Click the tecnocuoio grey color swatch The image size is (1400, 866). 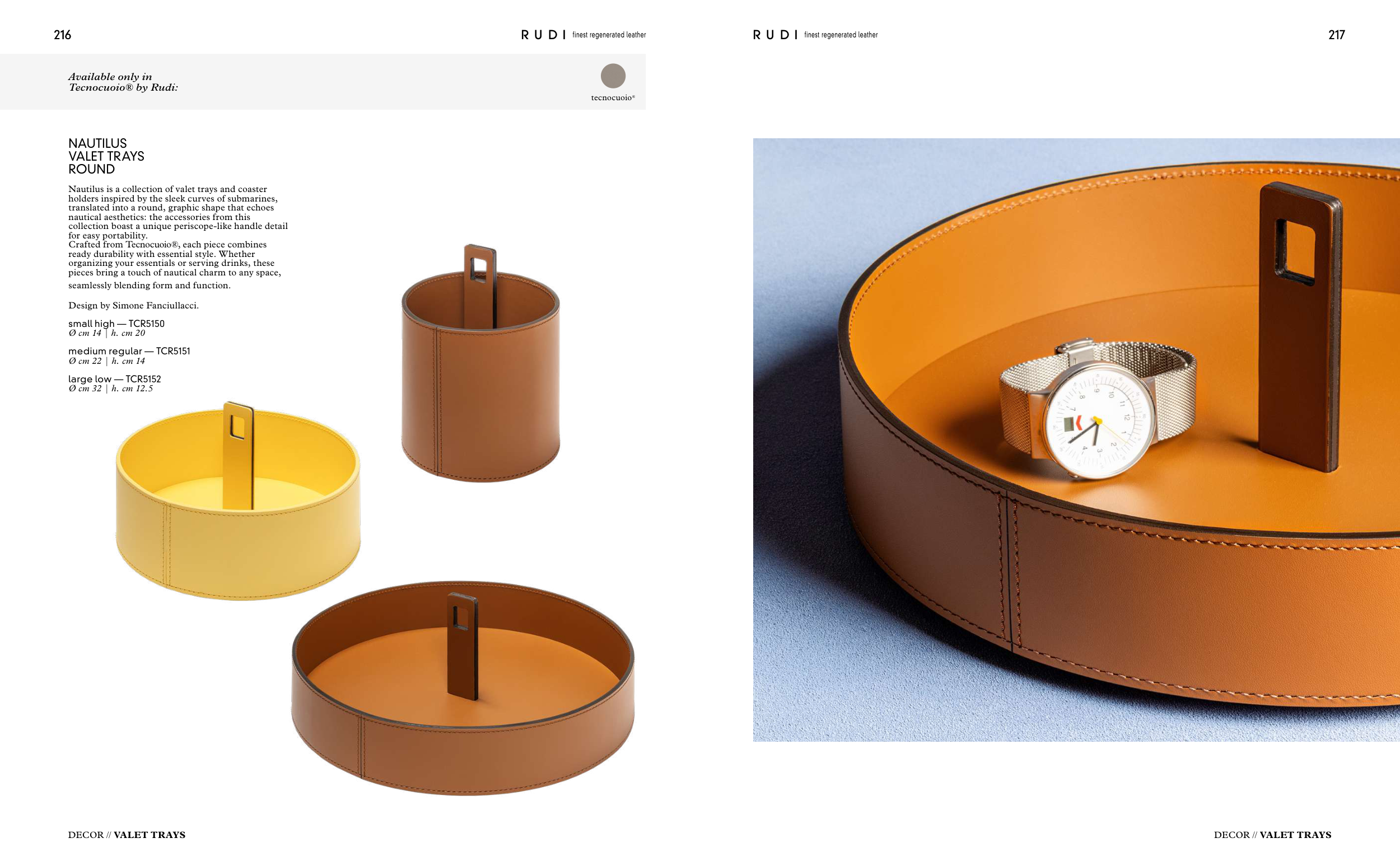[613, 76]
